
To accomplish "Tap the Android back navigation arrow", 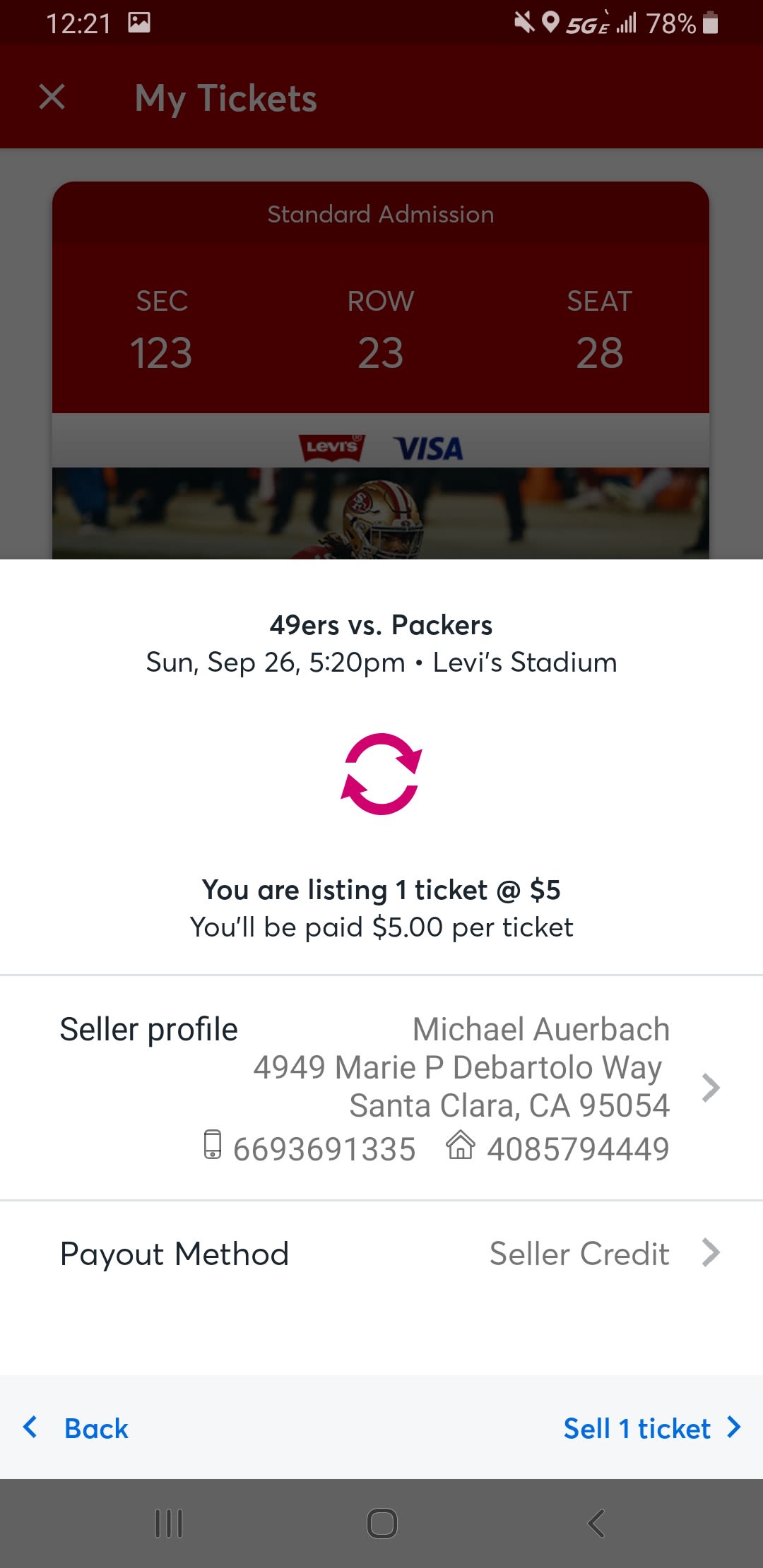I will tap(596, 1524).
